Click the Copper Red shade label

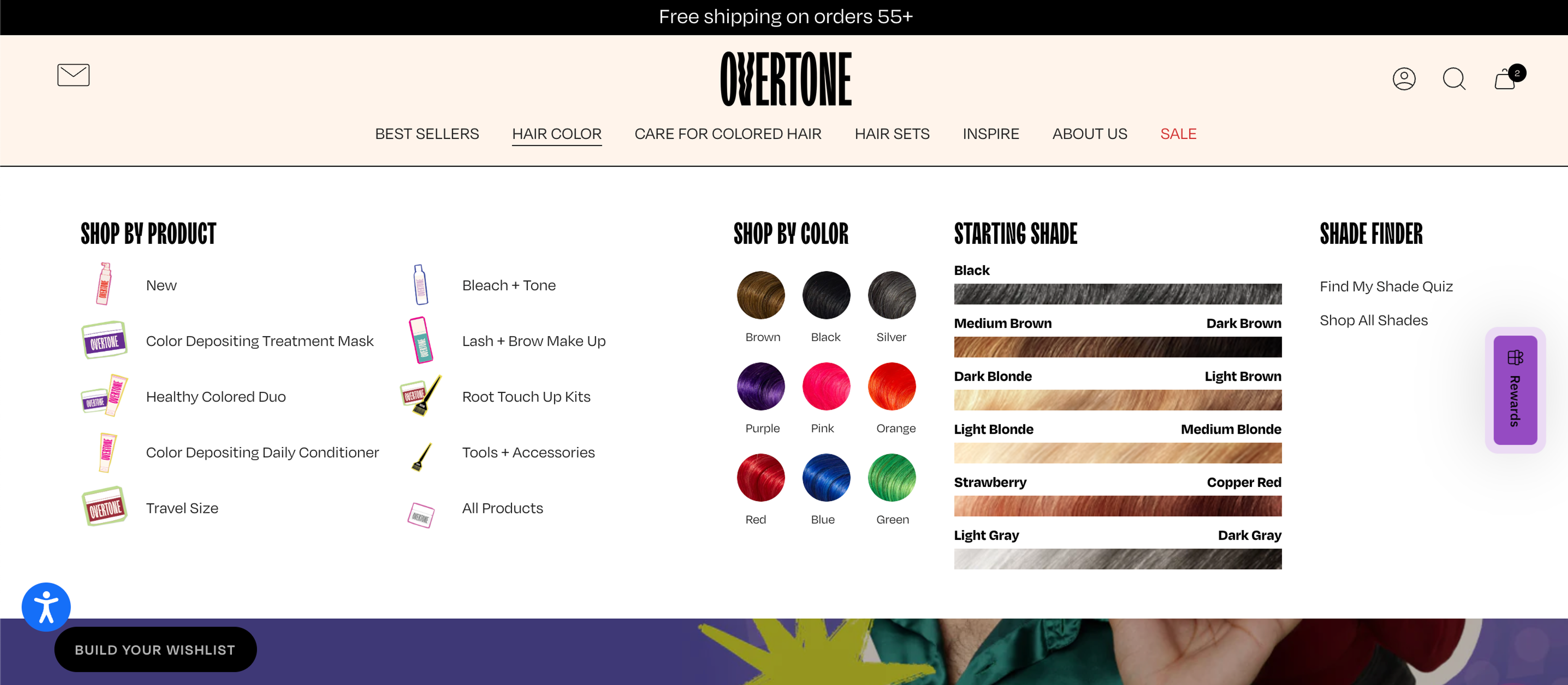1244,482
